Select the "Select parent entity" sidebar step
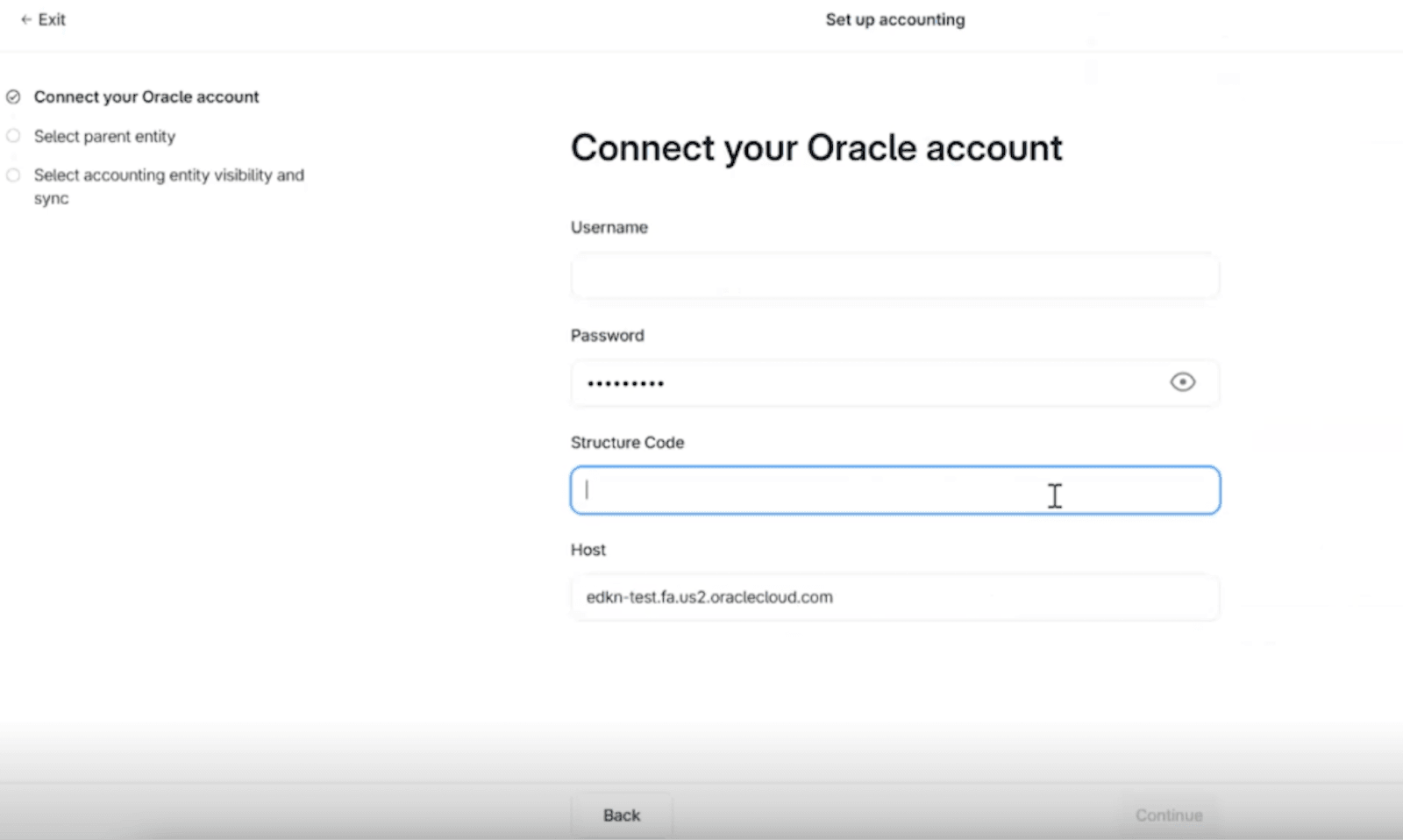 [x=104, y=136]
